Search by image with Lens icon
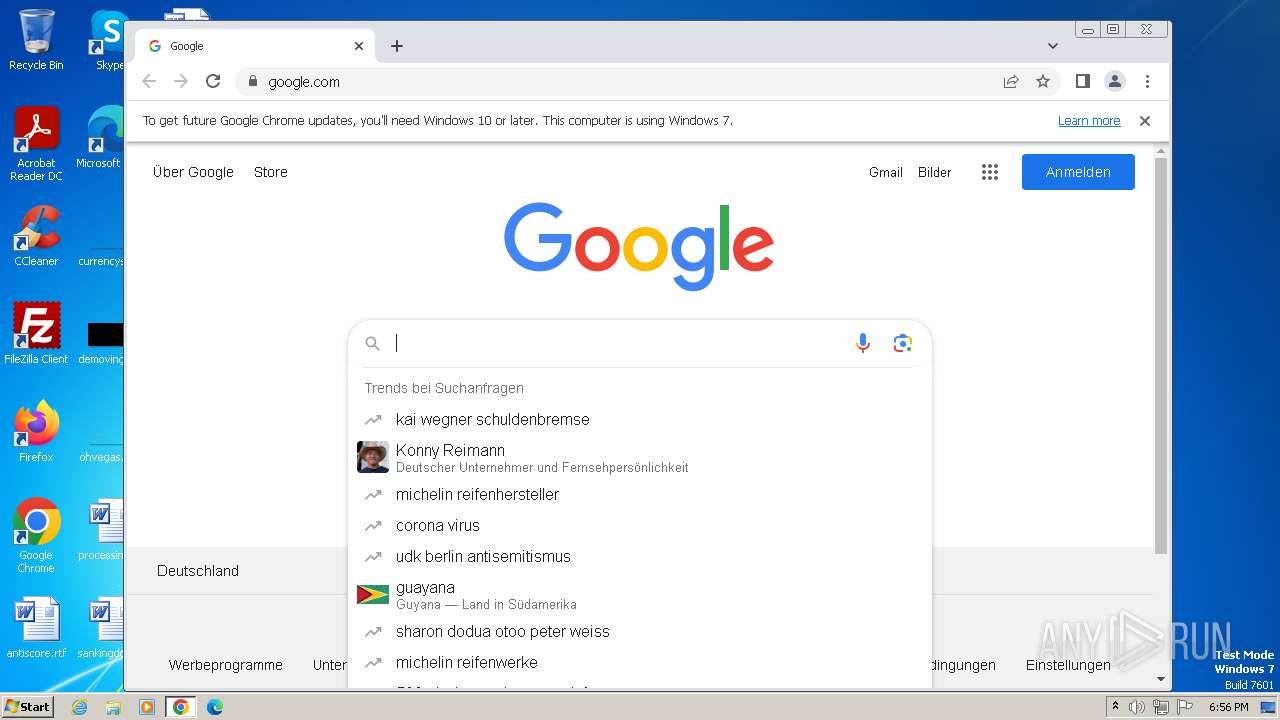 tap(903, 343)
